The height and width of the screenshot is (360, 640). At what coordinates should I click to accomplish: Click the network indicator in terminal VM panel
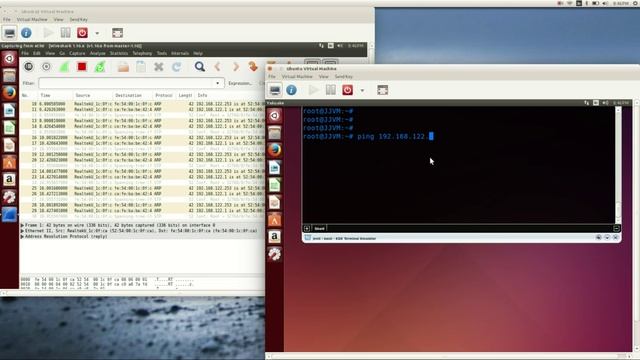(587, 103)
